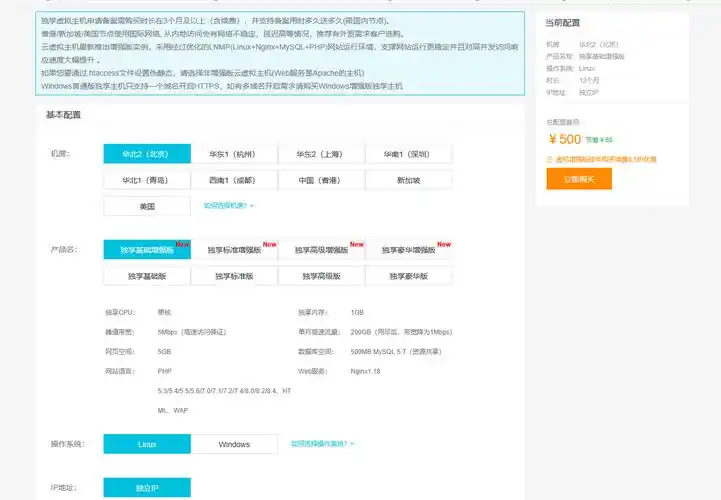
Task: Select the 华东2（上海） data center option
Action: pos(321,154)
